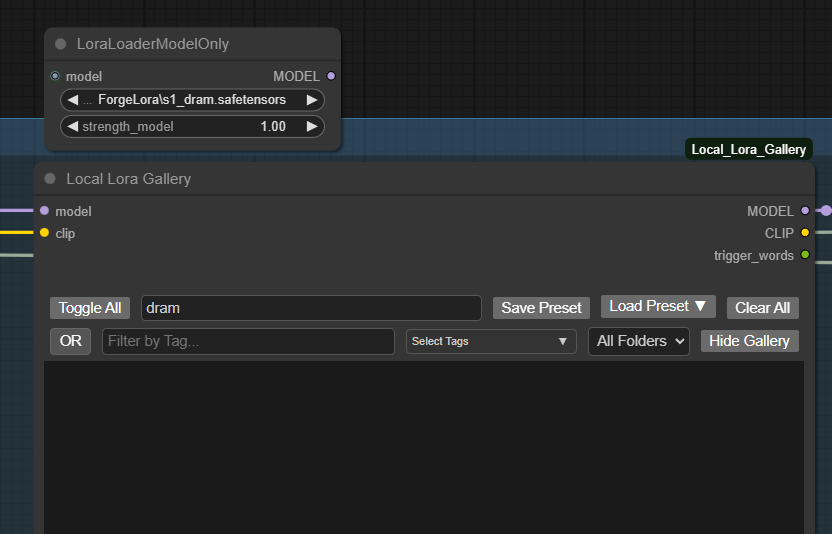Click Local Lora Gallery CLIP output socket
Screen dimensions: 832x534
805,232
